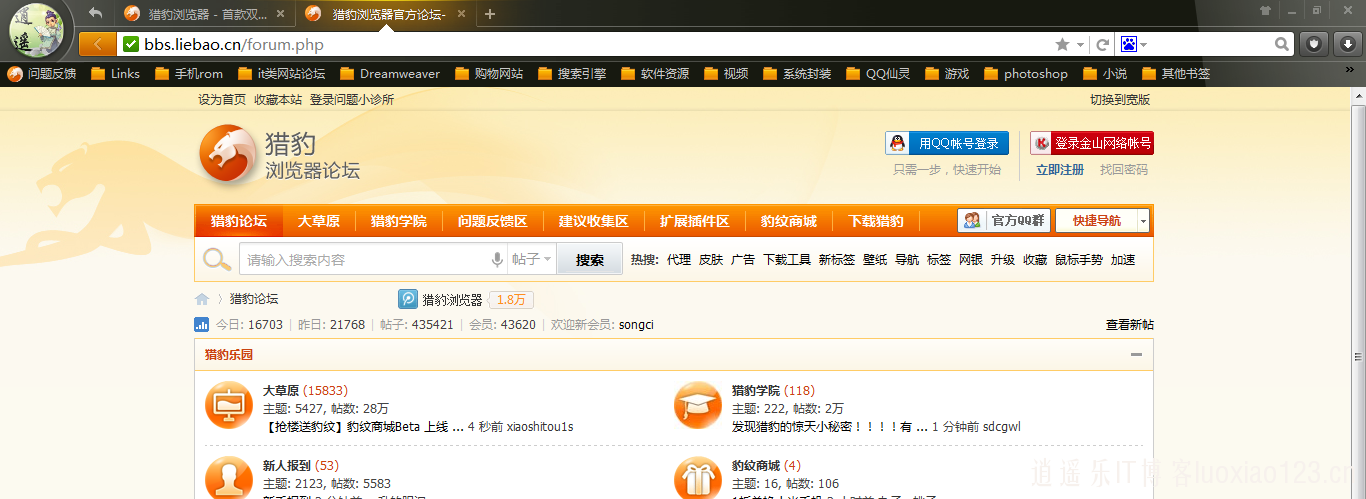Click 切换到宽版 link
The image size is (1366, 499).
click(1120, 100)
